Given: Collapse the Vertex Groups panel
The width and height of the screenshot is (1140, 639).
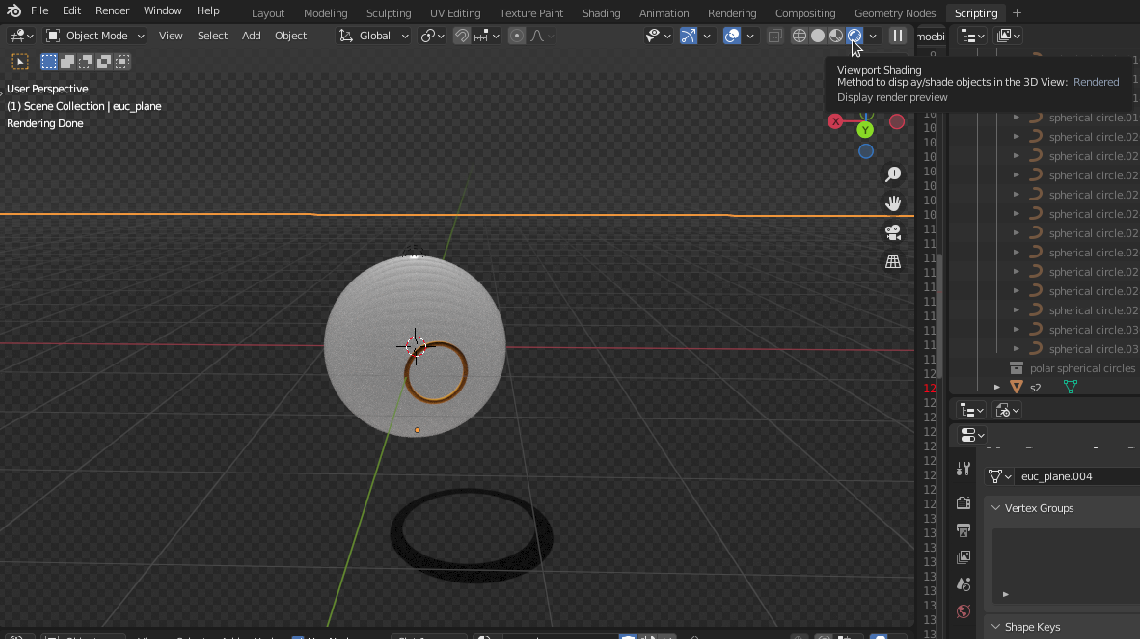Looking at the screenshot, I should click(996, 508).
